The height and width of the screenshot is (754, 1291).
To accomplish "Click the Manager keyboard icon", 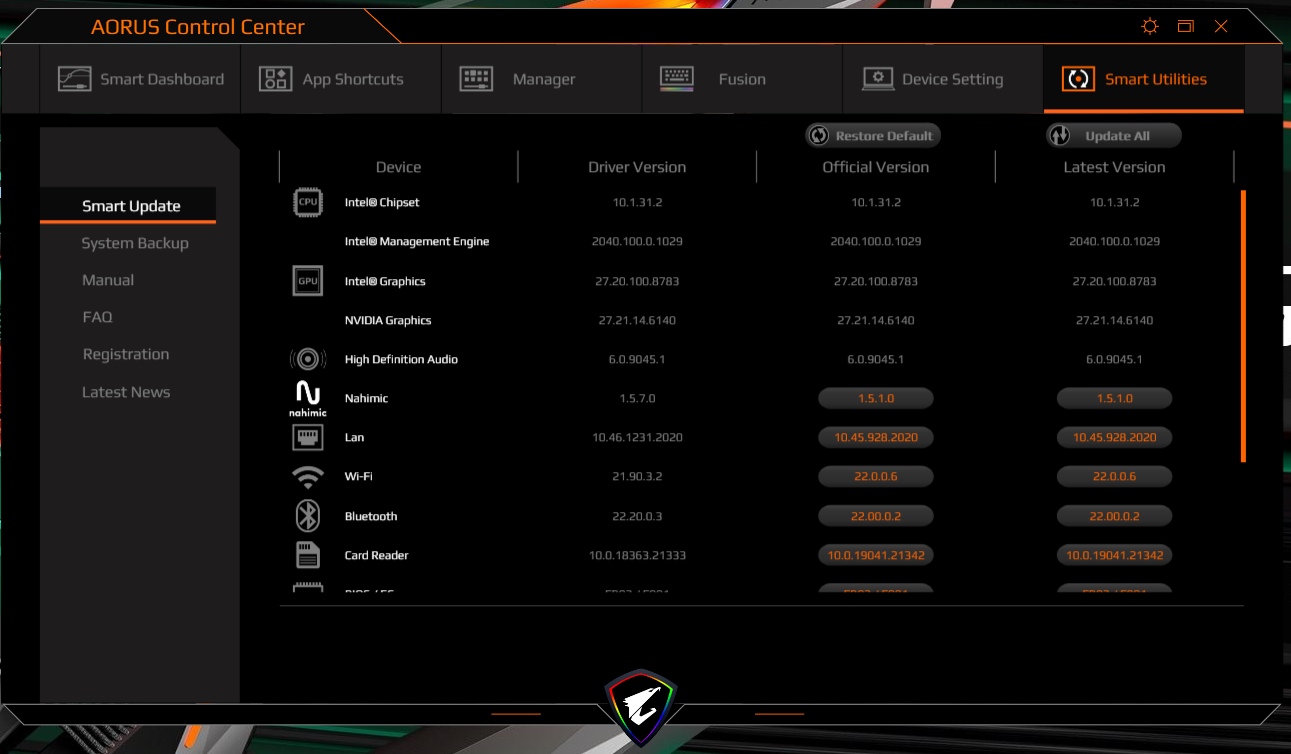I will [x=476, y=79].
